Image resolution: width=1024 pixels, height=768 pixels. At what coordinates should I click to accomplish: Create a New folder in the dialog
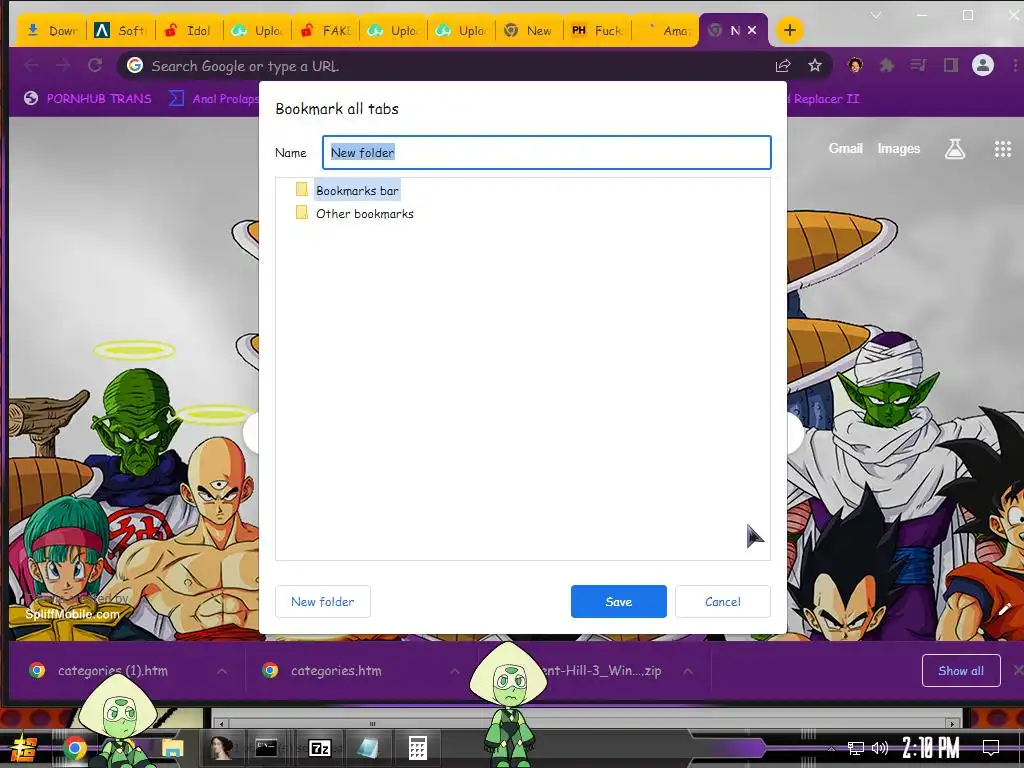(323, 601)
